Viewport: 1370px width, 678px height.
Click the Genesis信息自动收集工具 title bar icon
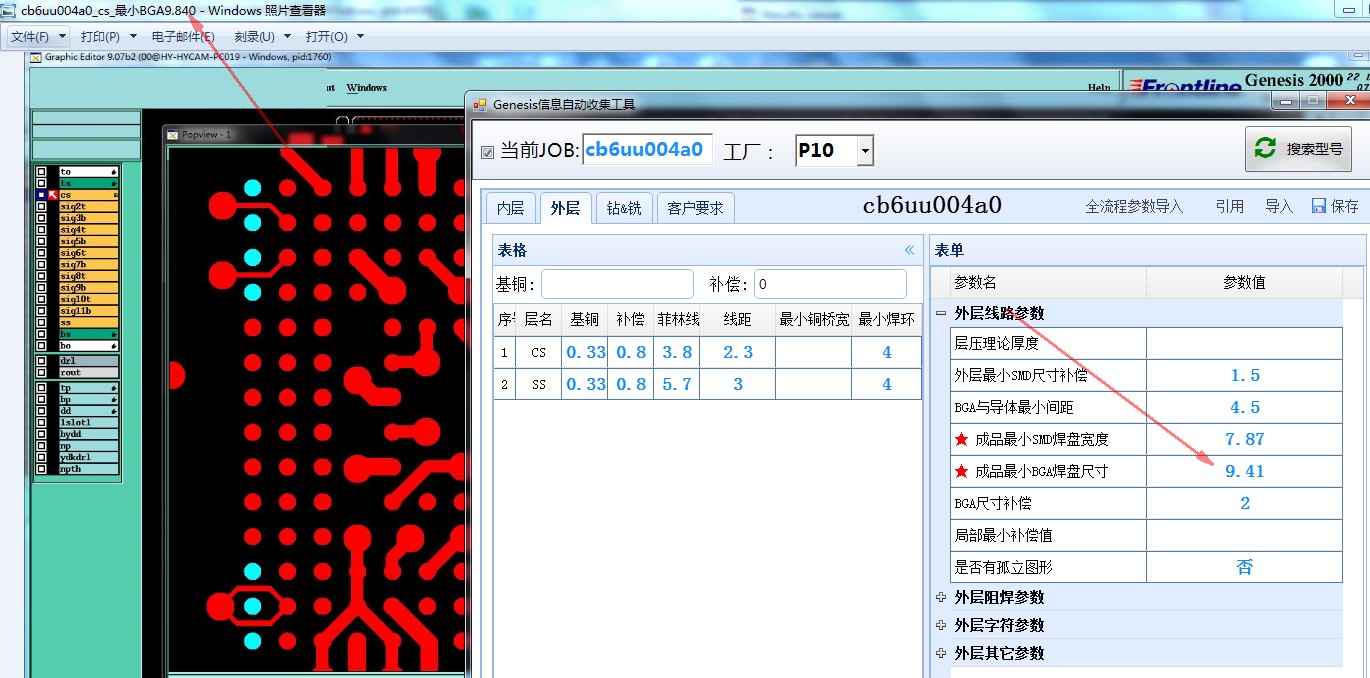[x=480, y=104]
